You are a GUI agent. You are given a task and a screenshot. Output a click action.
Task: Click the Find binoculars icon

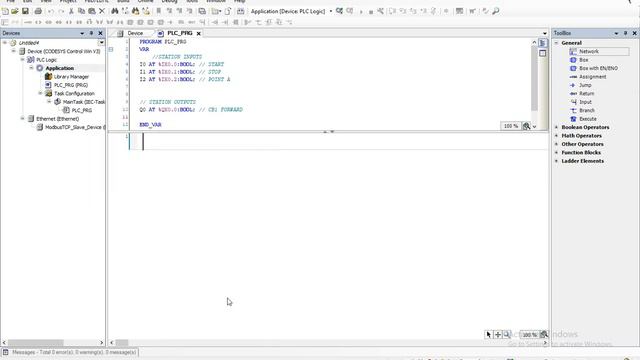tap(115, 11)
